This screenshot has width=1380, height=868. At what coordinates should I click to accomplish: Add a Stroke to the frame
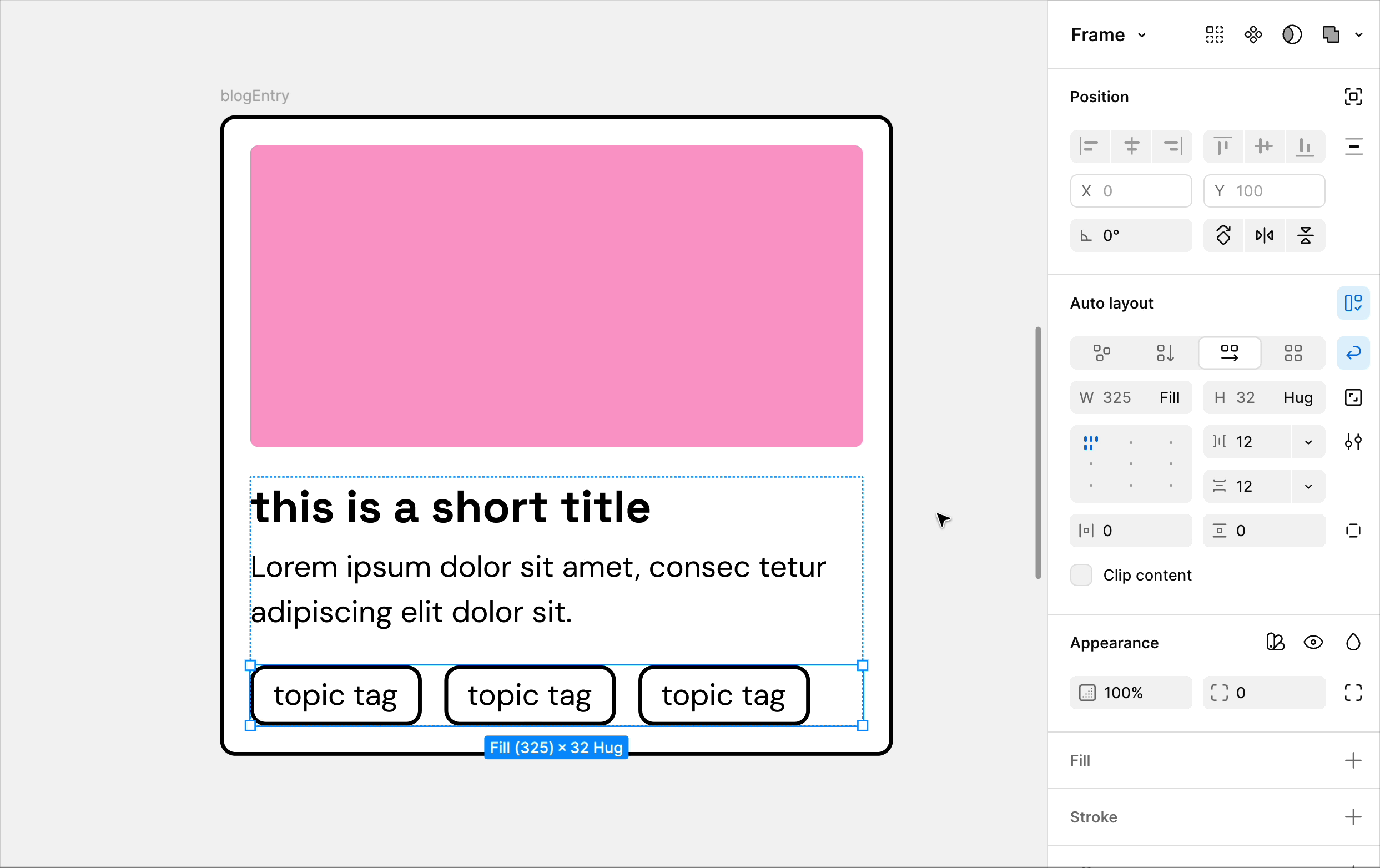[1353, 817]
